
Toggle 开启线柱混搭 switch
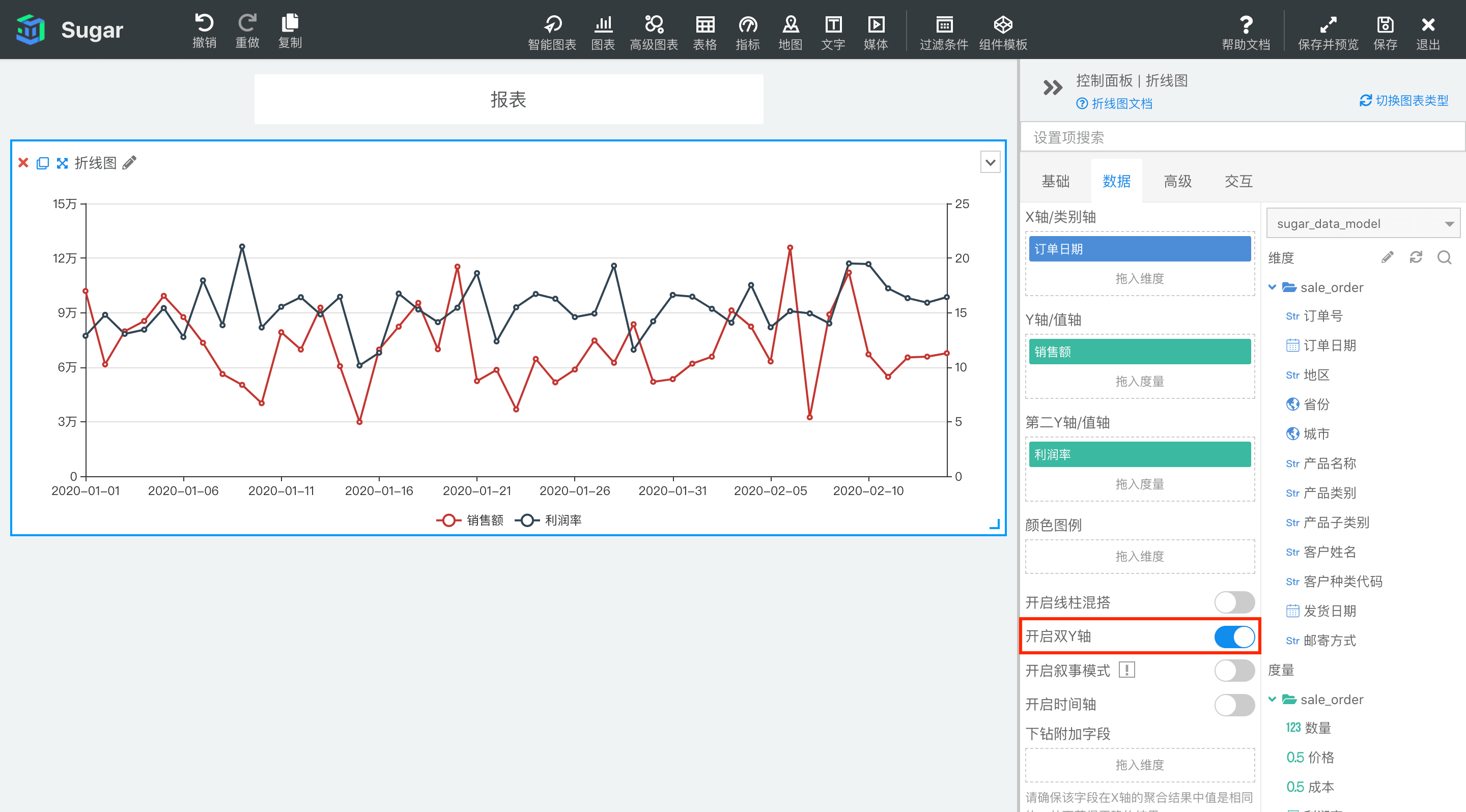pyautogui.click(x=1234, y=602)
